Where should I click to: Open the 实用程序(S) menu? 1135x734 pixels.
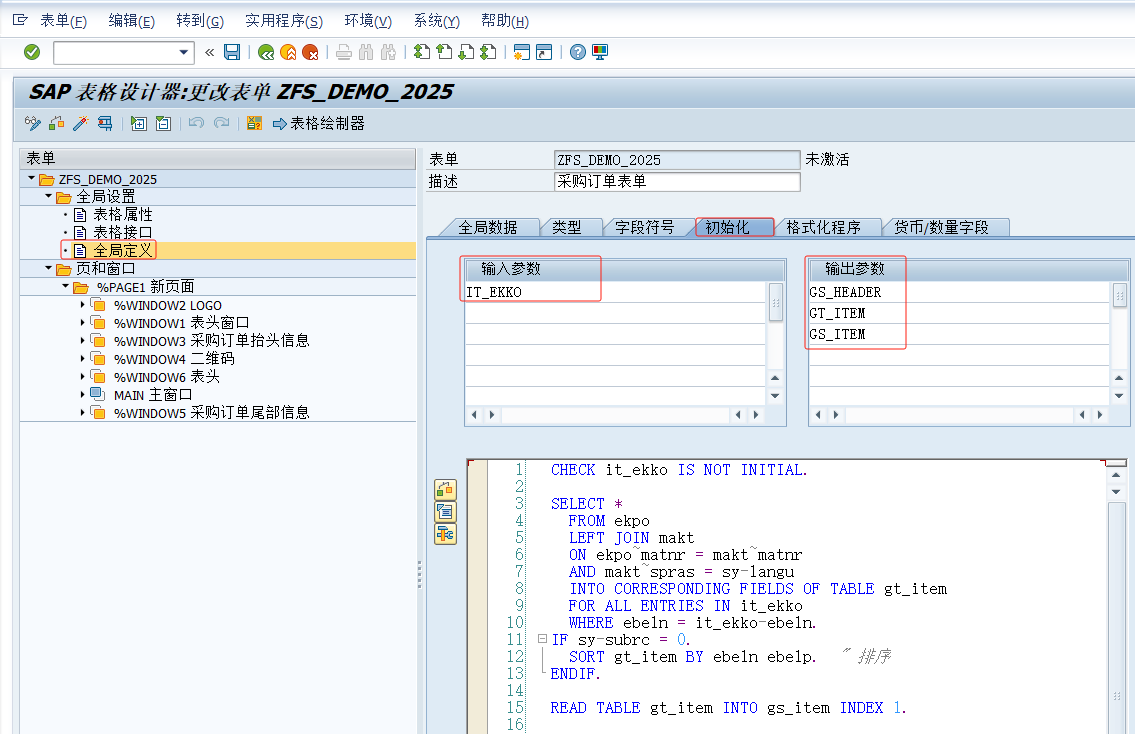coord(284,21)
